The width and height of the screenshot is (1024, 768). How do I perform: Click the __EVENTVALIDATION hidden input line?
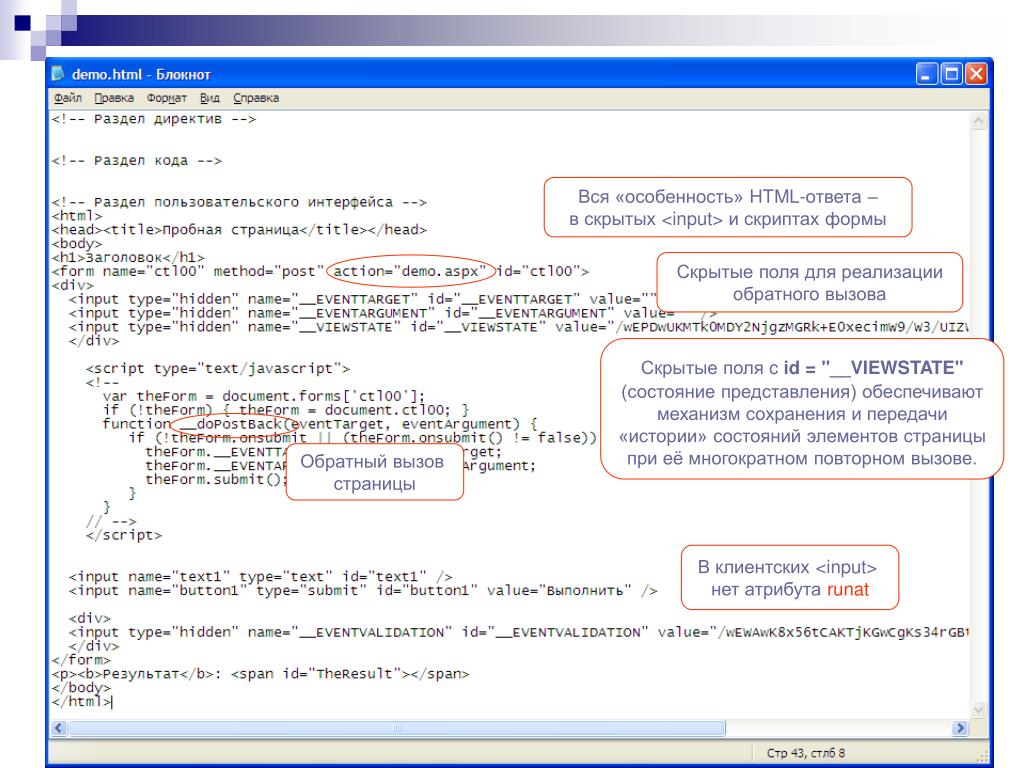[519, 633]
